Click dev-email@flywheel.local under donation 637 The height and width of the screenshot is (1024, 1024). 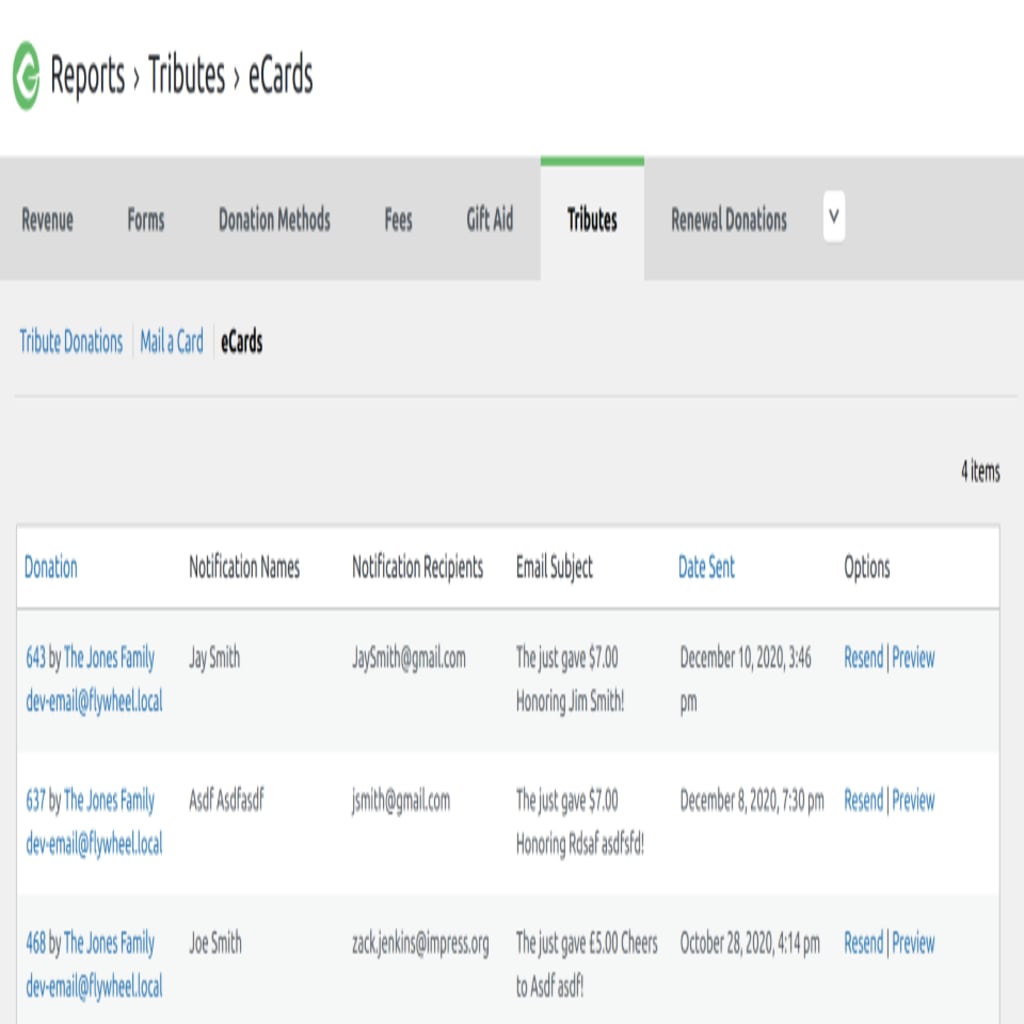pyautogui.click(x=94, y=844)
